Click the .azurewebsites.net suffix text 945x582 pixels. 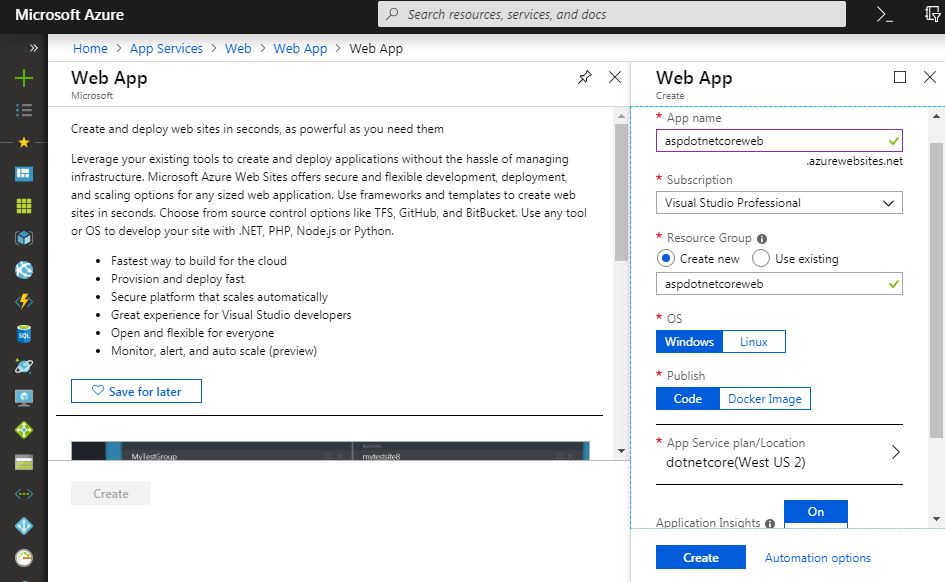point(854,161)
